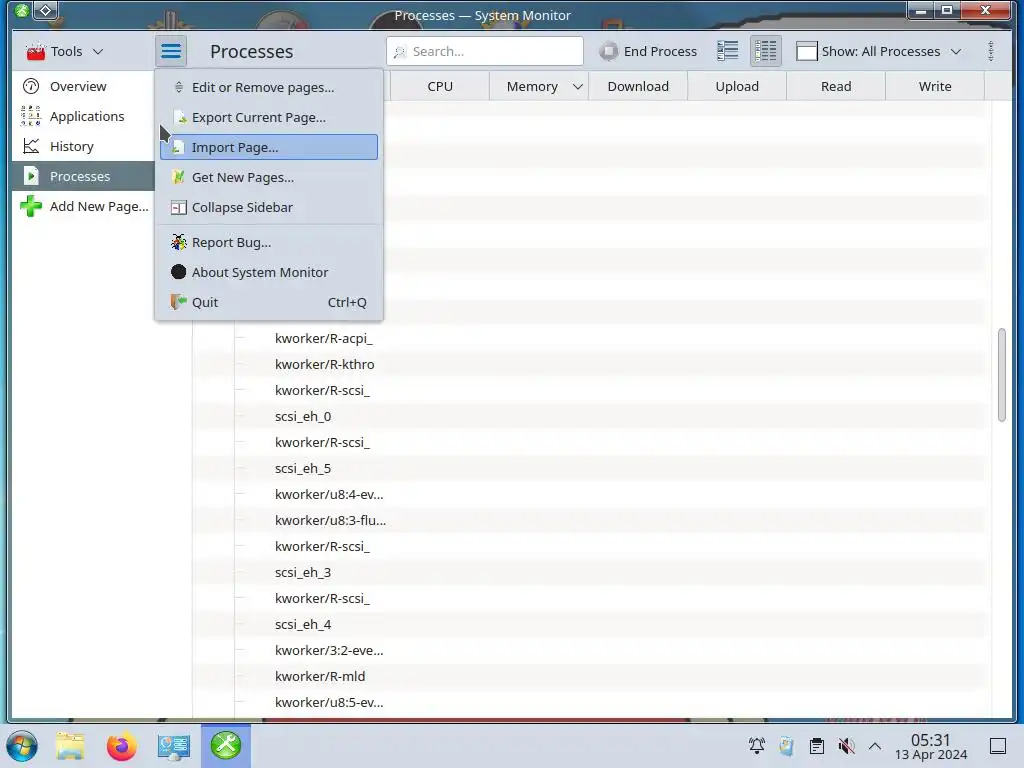Click the CPU column header
Viewport: 1024px width, 768px height.
tap(440, 86)
